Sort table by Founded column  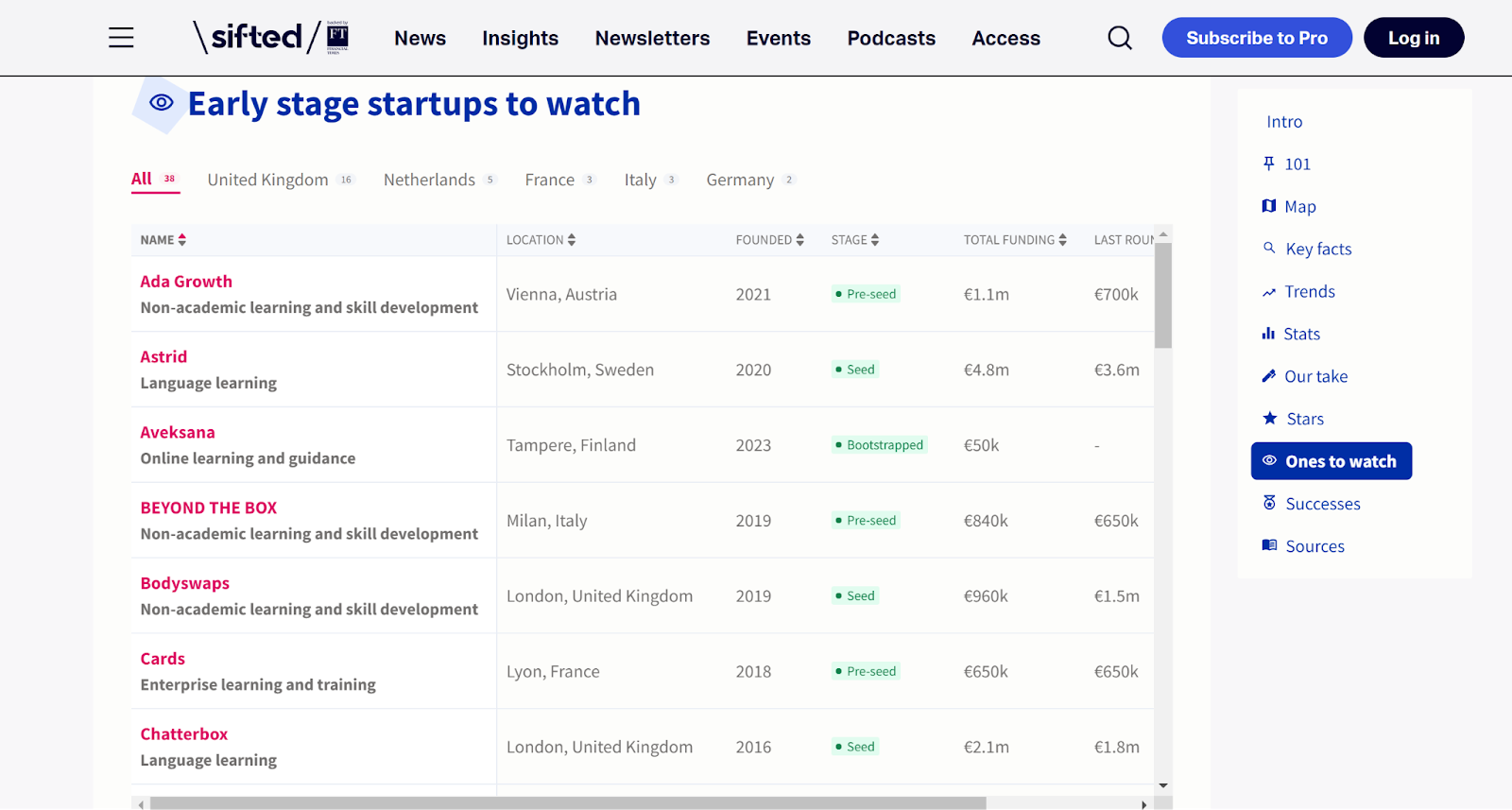[x=770, y=240]
